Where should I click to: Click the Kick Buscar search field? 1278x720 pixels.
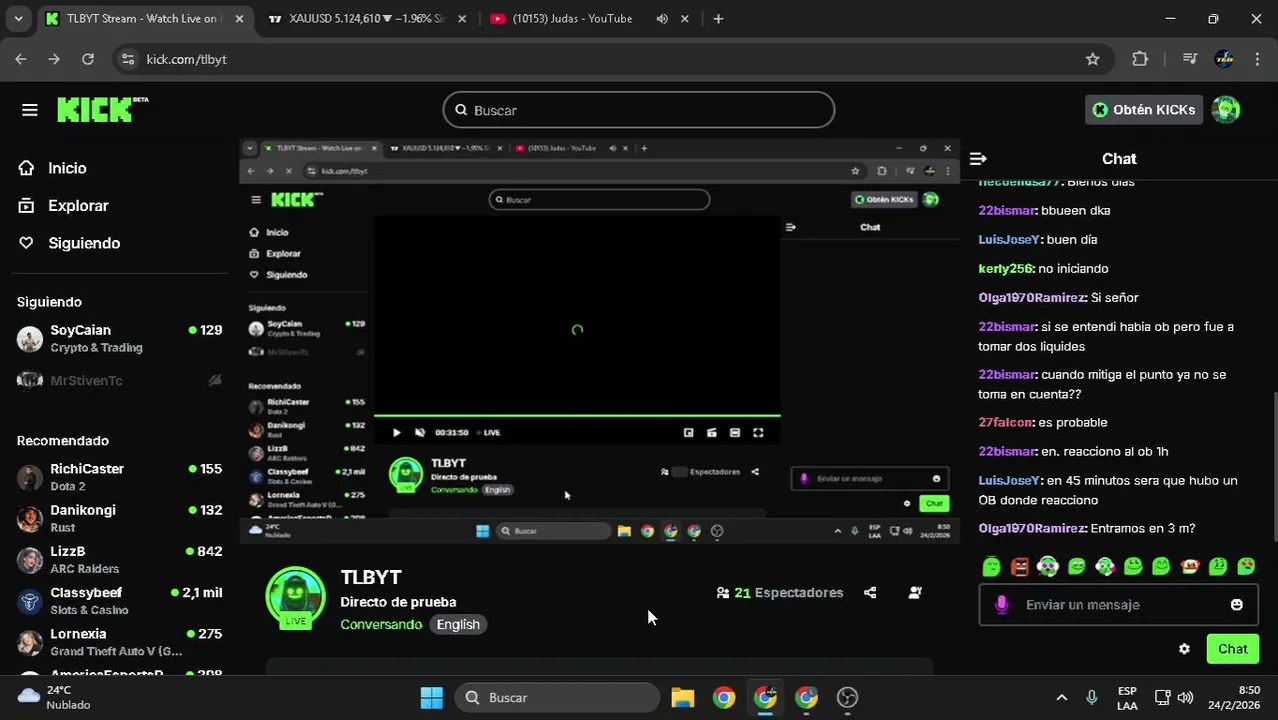coord(639,110)
